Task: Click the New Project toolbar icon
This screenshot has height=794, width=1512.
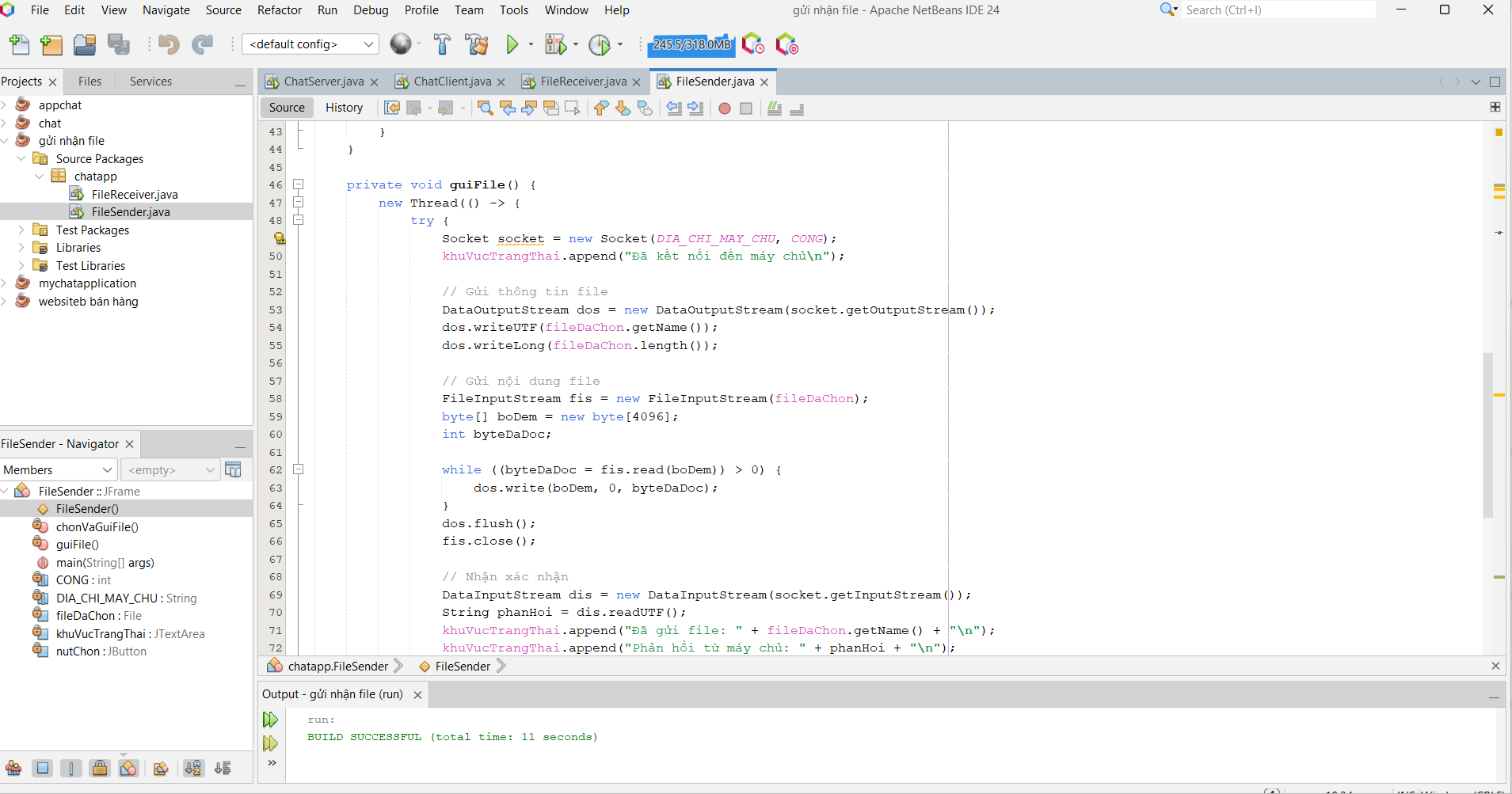Action: tap(51, 45)
